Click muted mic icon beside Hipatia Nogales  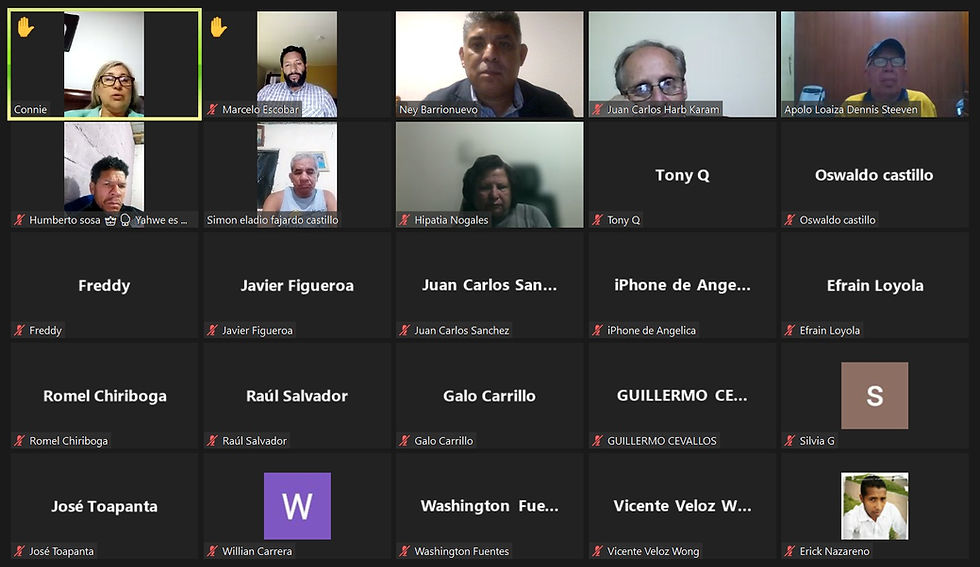[405, 220]
